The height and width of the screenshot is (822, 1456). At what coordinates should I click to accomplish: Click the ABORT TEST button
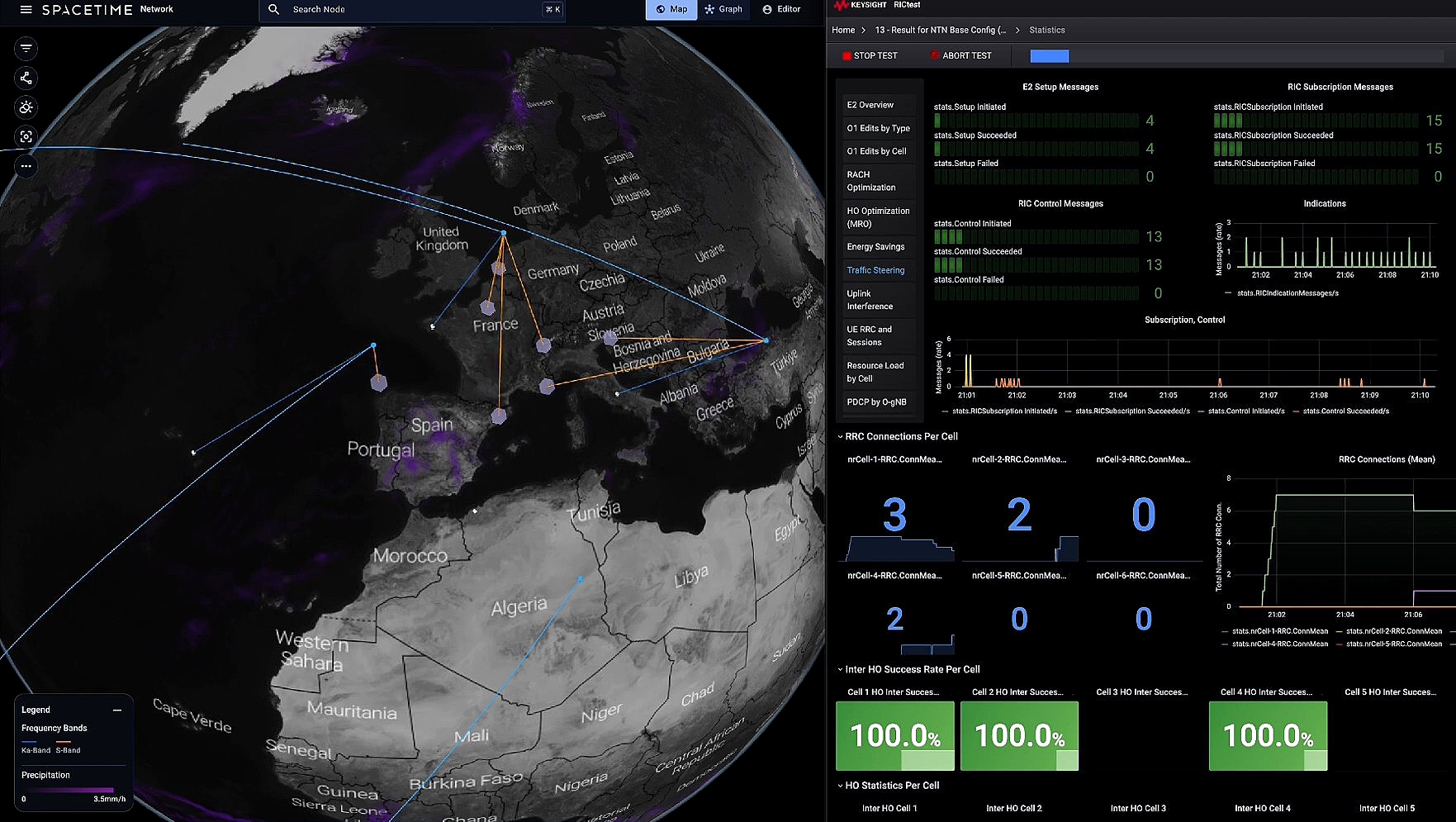(x=961, y=55)
